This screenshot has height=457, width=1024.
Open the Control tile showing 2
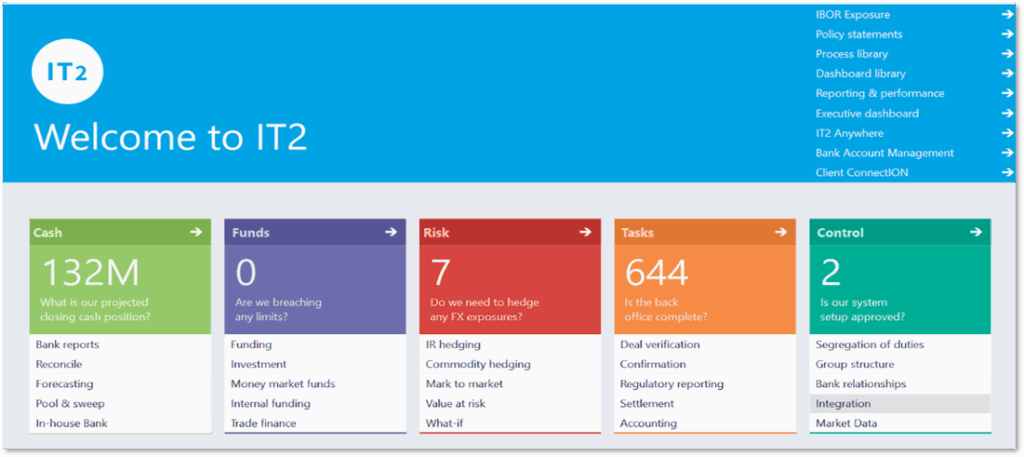900,289
